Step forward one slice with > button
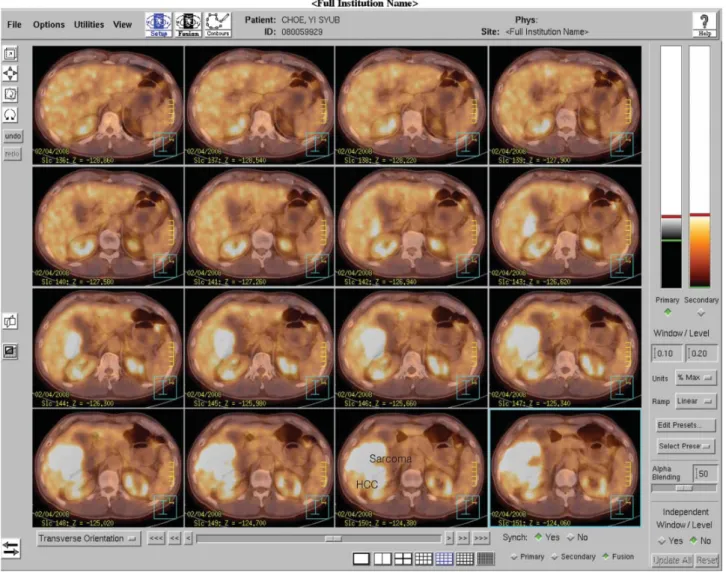The image size is (726, 572). (x=449, y=538)
